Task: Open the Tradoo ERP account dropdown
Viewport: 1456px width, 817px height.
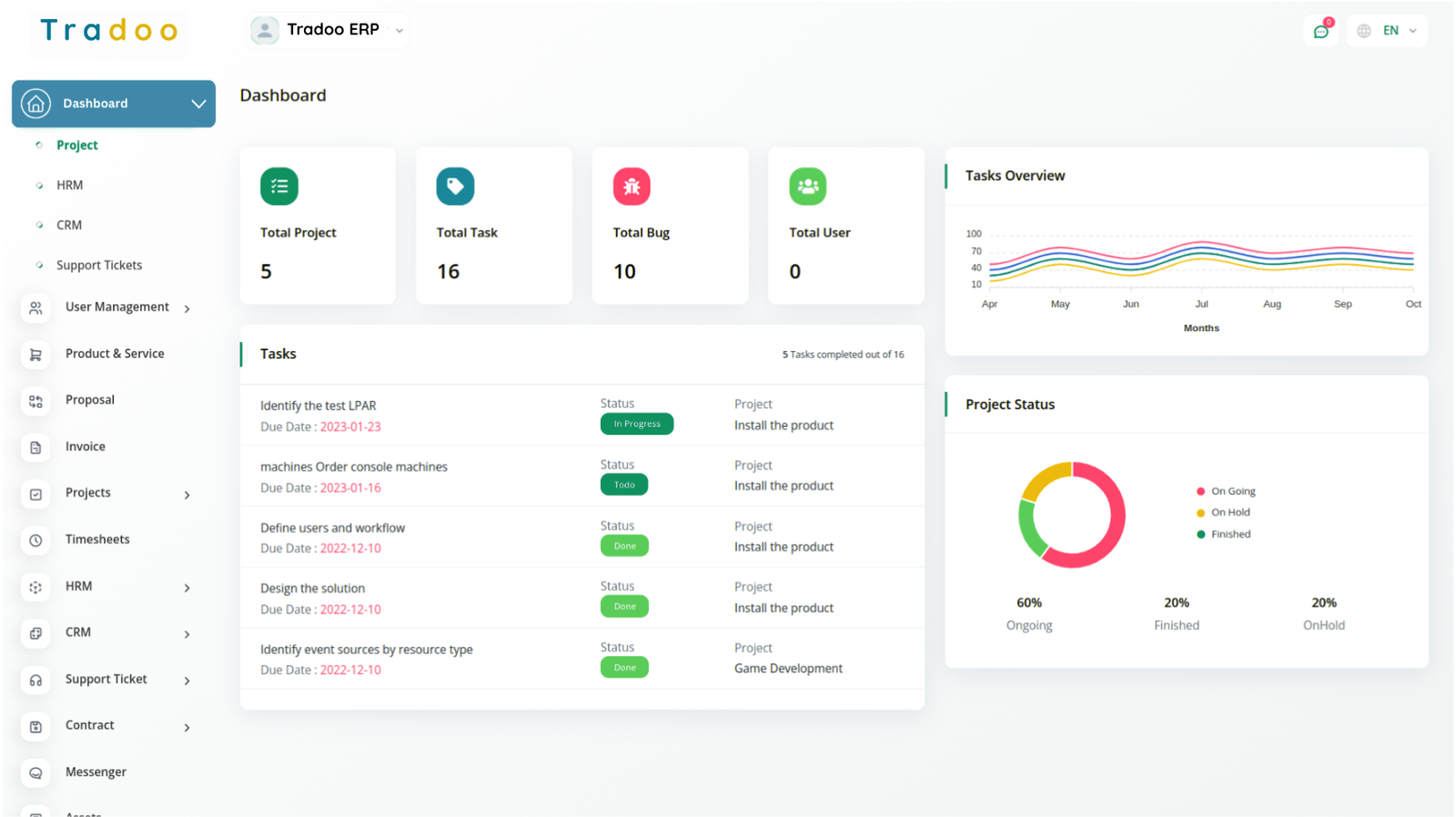Action: pyautogui.click(x=329, y=30)
